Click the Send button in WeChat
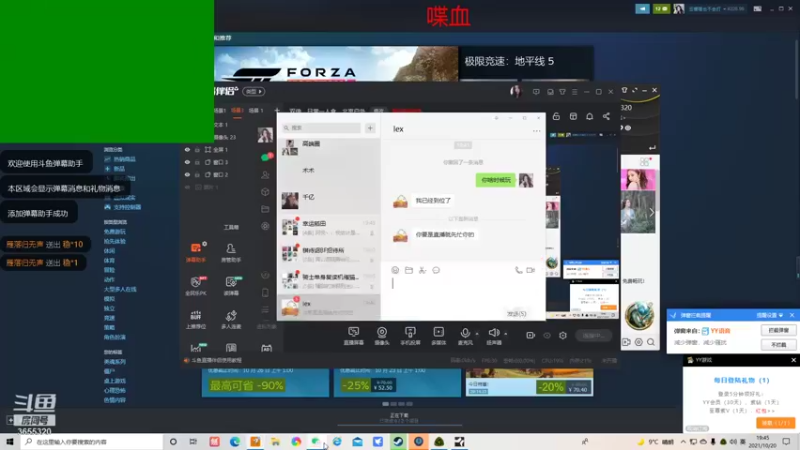This screenshot has width=800, height=450. 516,314
